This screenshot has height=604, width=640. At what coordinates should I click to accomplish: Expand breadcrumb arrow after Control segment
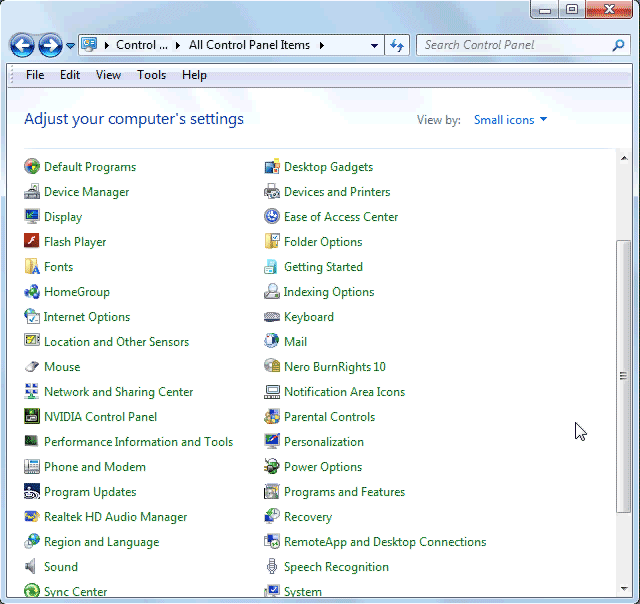tap(178, 45)
